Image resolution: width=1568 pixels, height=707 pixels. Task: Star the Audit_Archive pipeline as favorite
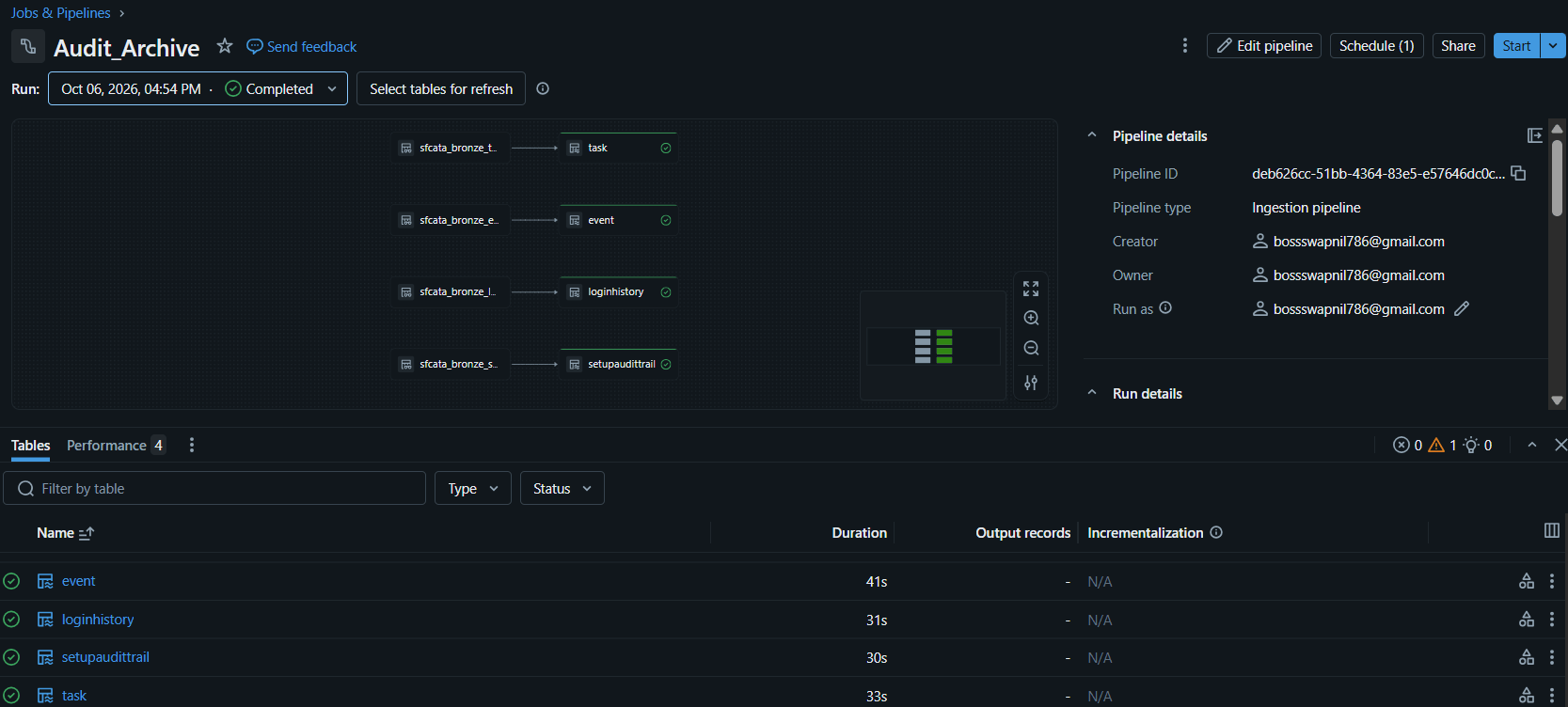[x=224, y=46]
